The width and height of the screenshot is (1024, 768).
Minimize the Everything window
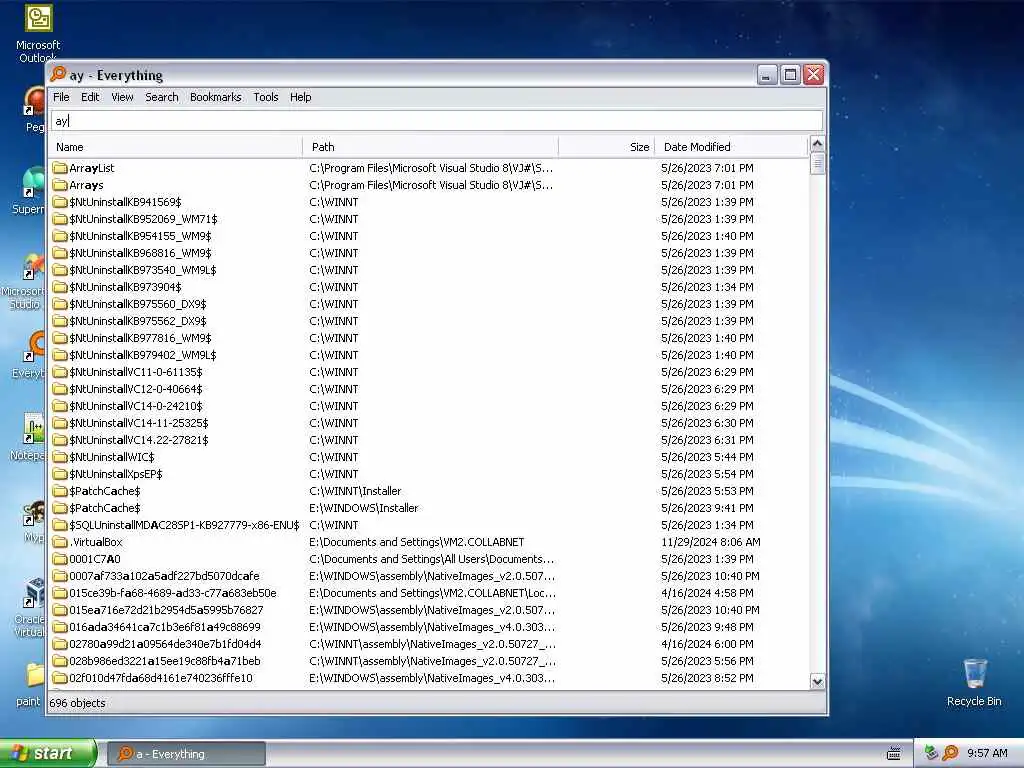(x=767, y=75)
